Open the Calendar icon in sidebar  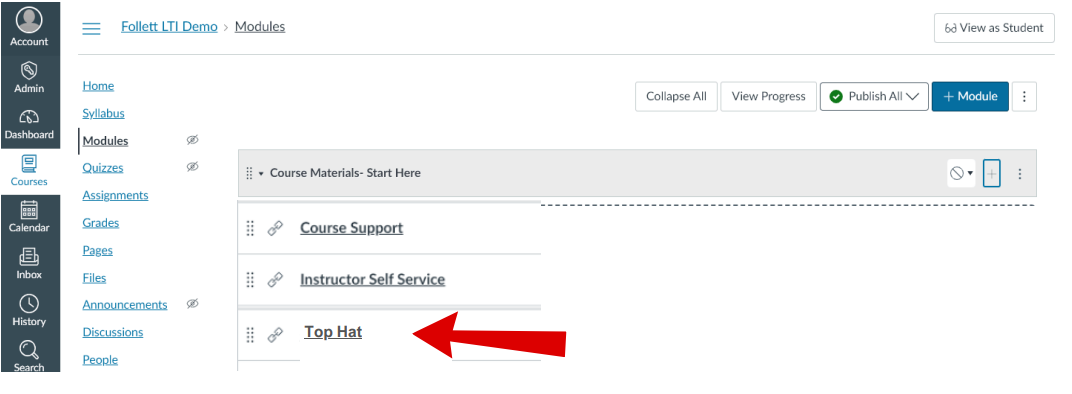click(29, 210)
